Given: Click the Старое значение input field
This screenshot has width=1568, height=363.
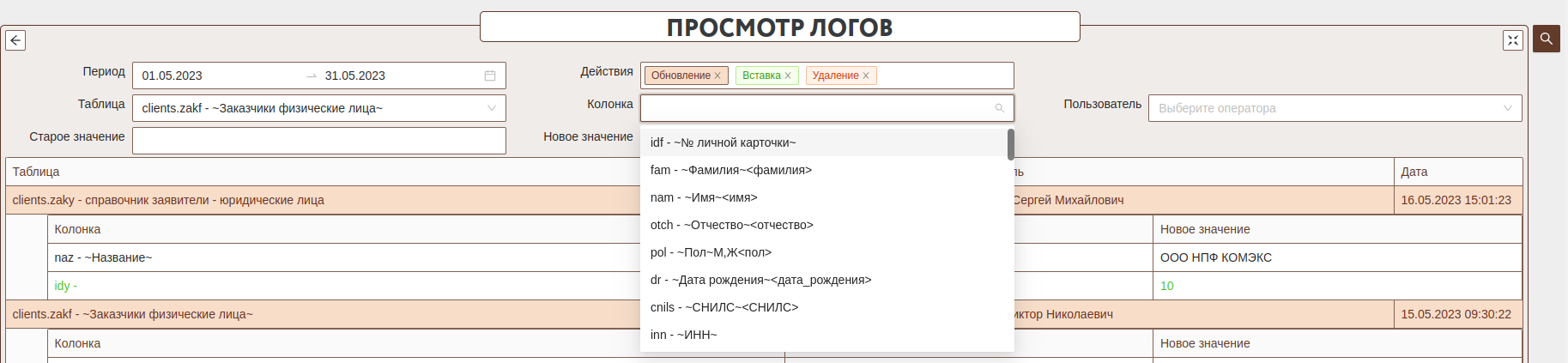Looking at the screenshot, I should 318,141.
